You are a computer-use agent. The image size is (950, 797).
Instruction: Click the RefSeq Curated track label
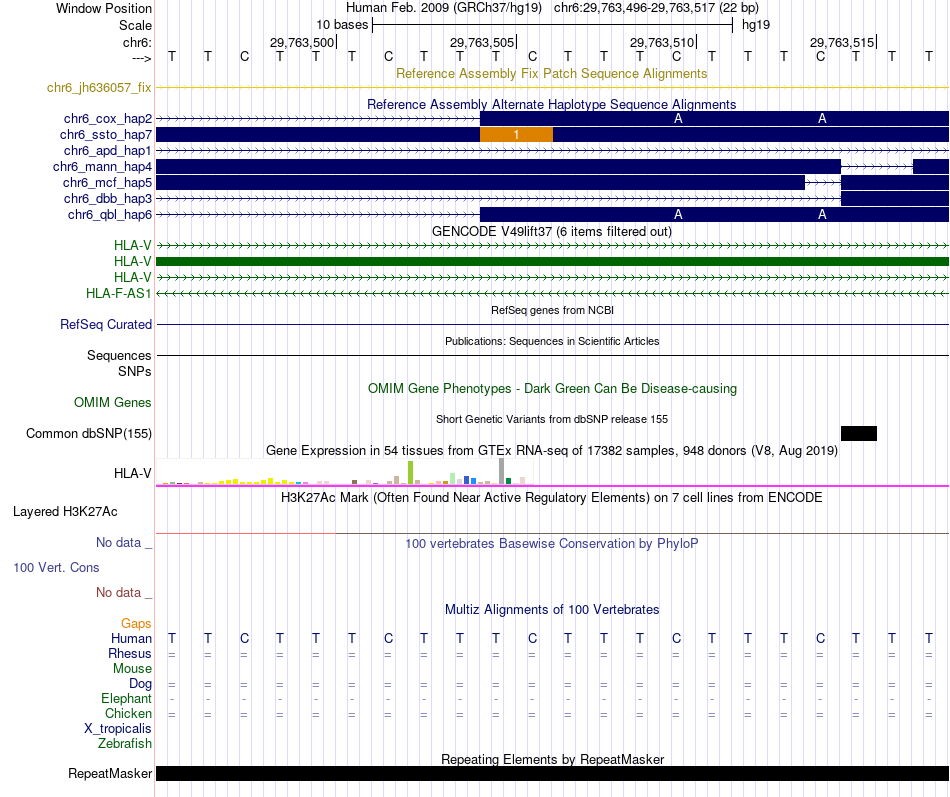(x=106, y=324)
